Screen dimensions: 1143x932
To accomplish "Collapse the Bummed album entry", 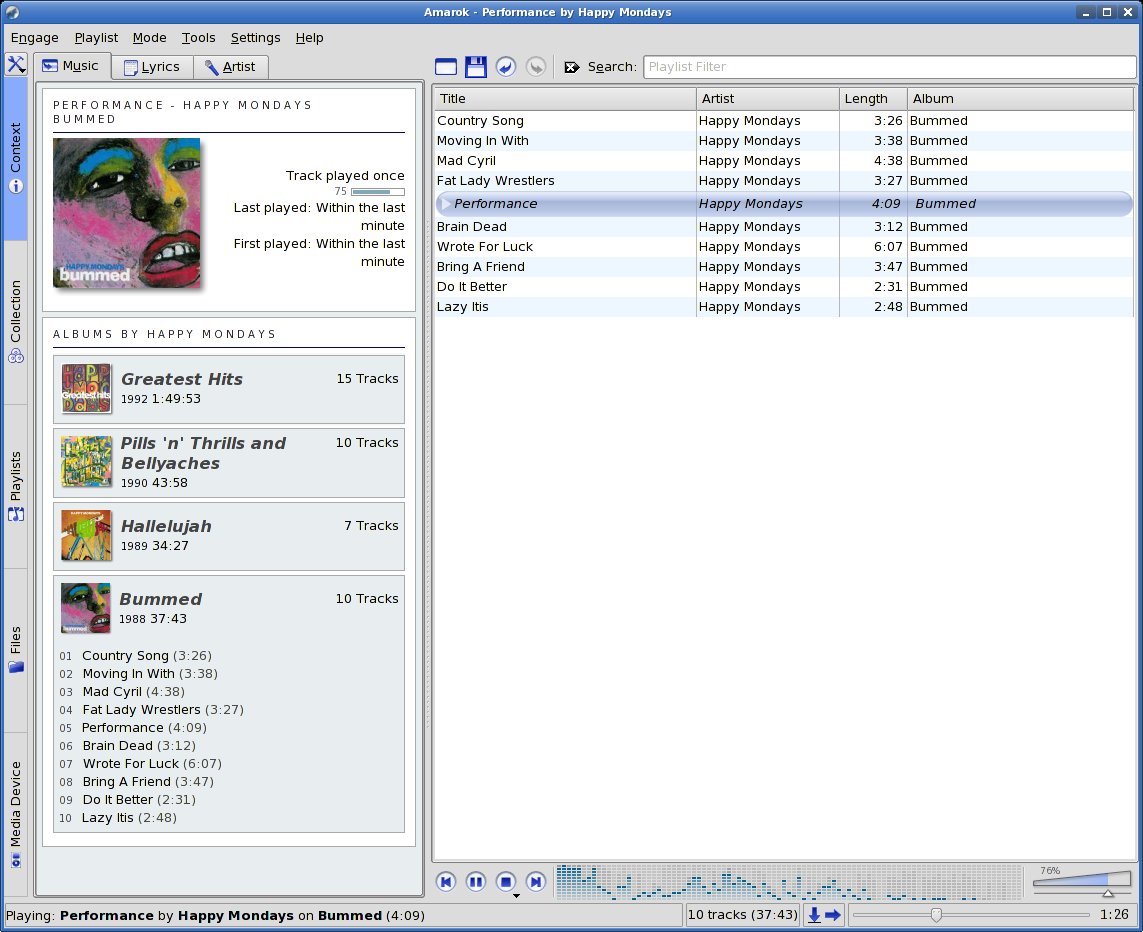I will (x=229, y=608).
